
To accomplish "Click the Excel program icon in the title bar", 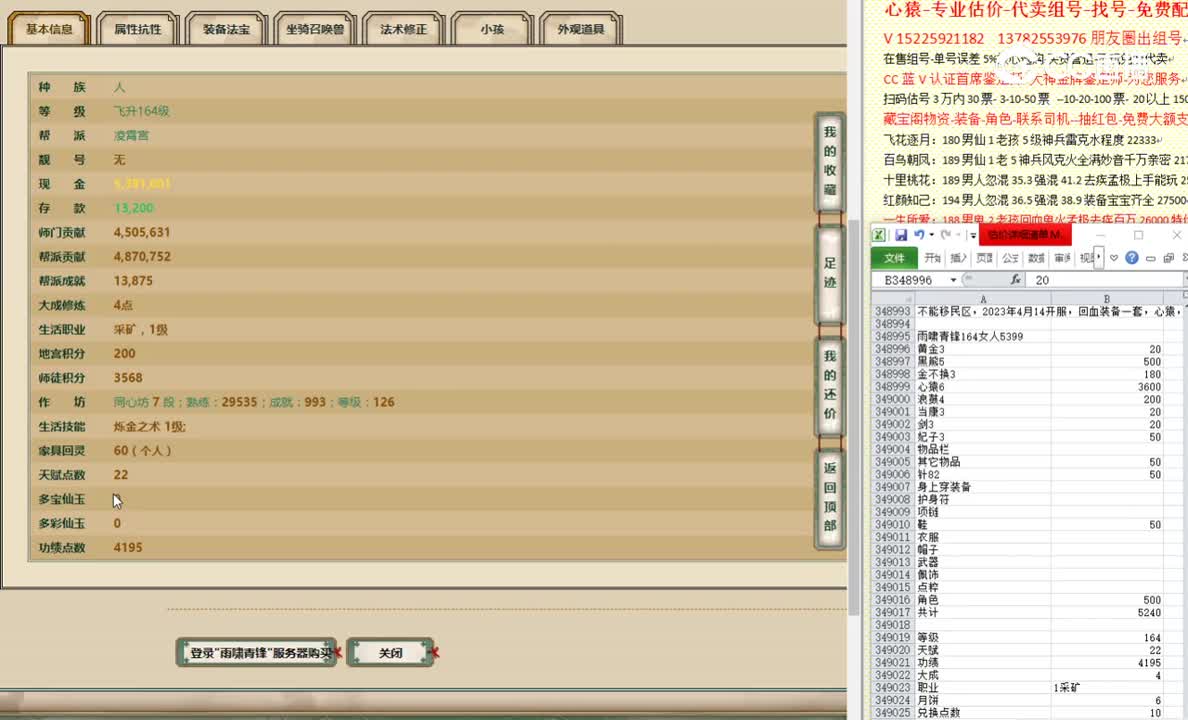I will 879,234.
